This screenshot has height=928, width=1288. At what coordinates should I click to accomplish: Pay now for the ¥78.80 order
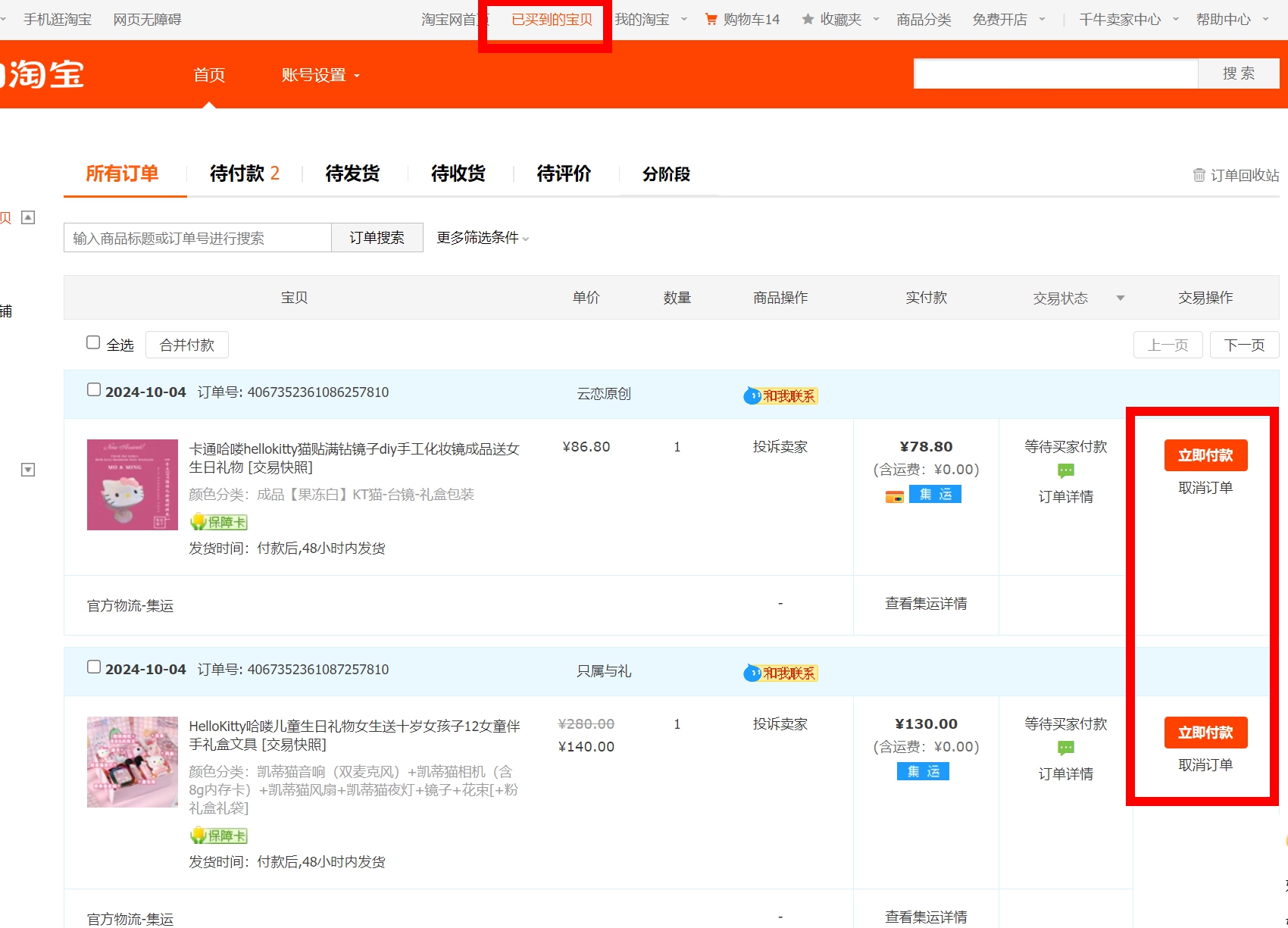1205,455
